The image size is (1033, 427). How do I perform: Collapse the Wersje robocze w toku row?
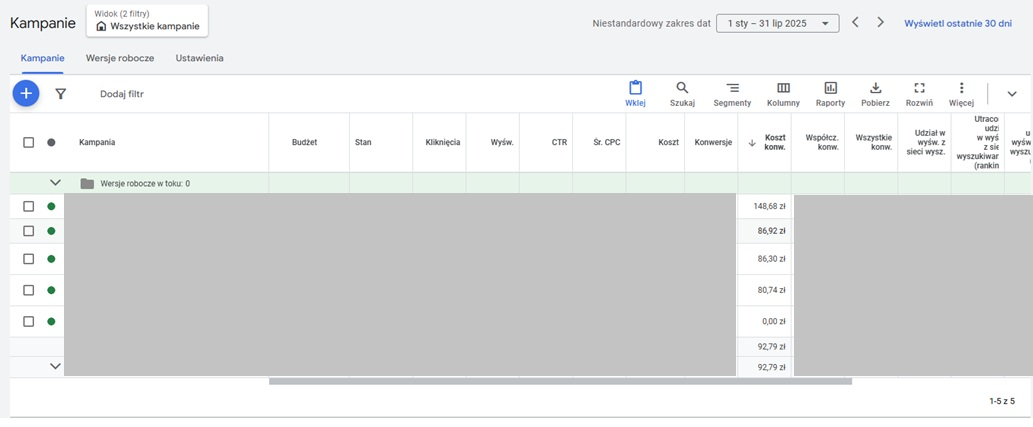tap(55, 183)
